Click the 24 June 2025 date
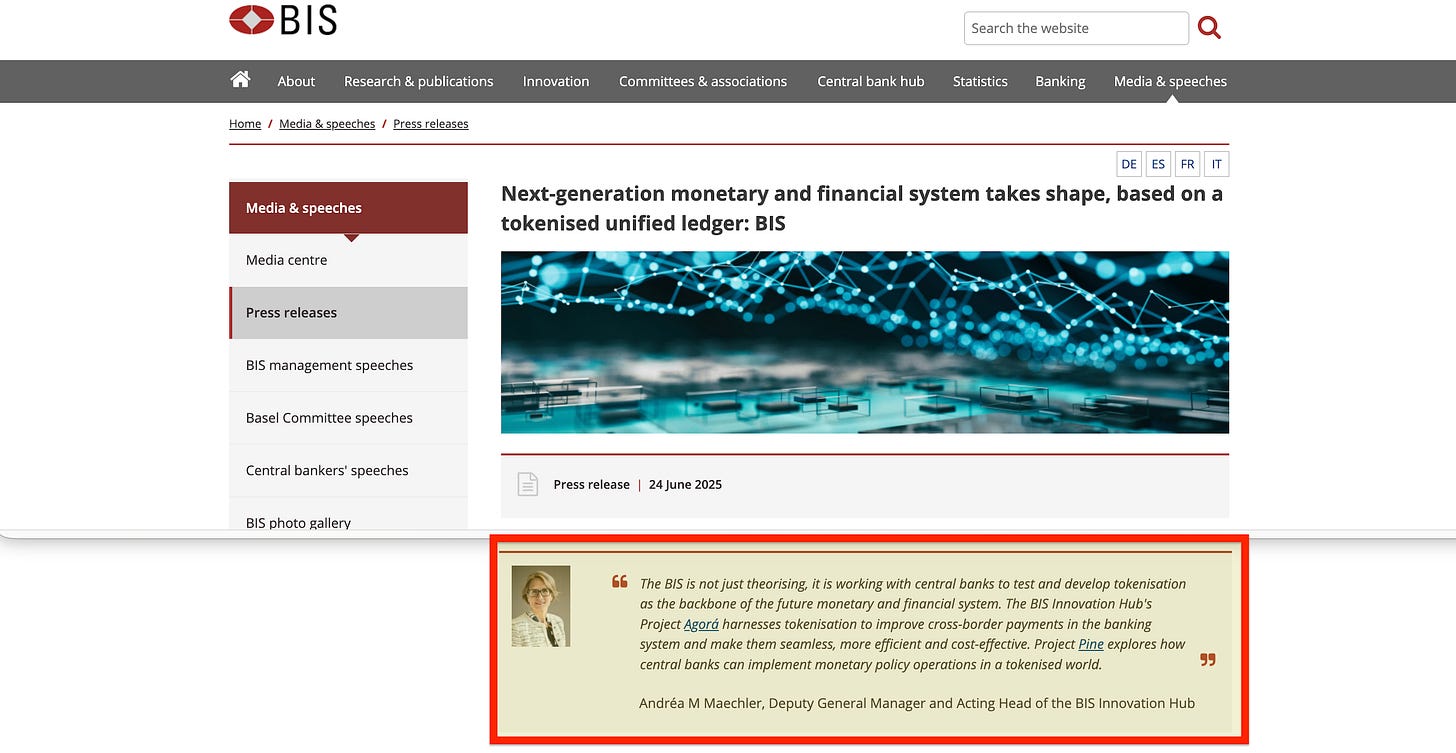Screen dimensions: 1456x753 click(685, 484)
